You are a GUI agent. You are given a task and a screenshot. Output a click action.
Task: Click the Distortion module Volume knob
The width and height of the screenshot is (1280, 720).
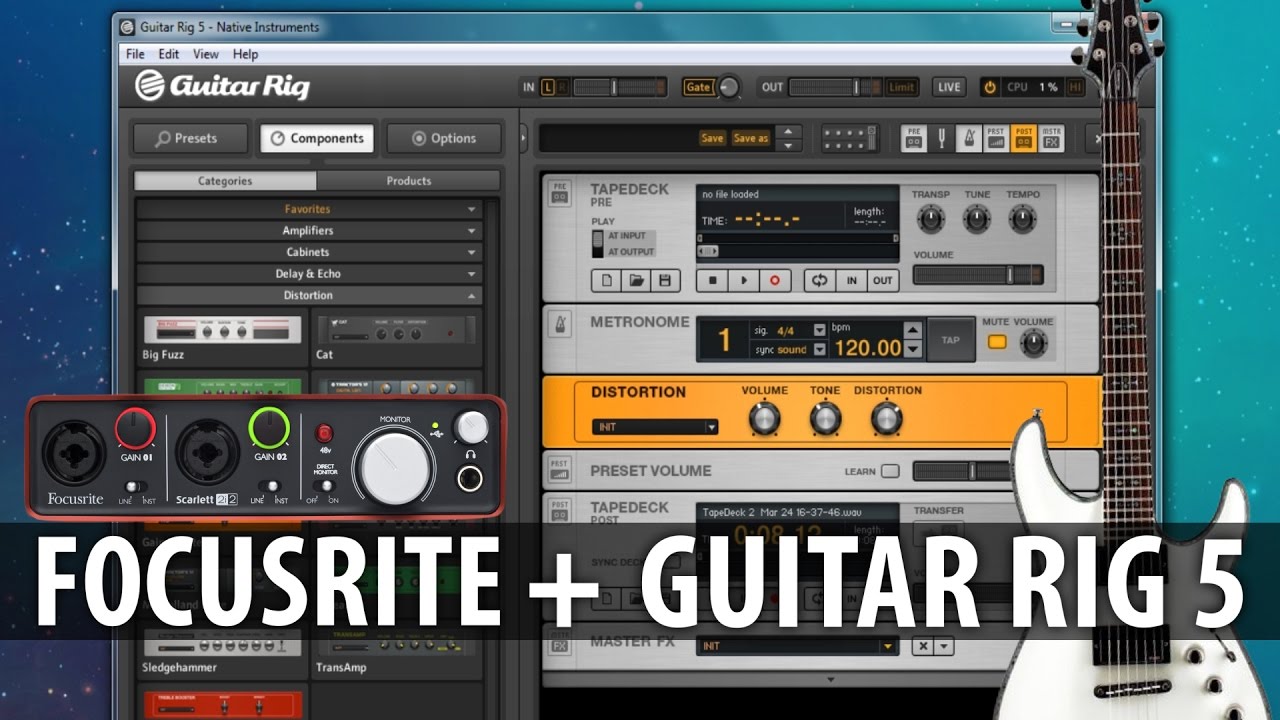coord(765,417)
